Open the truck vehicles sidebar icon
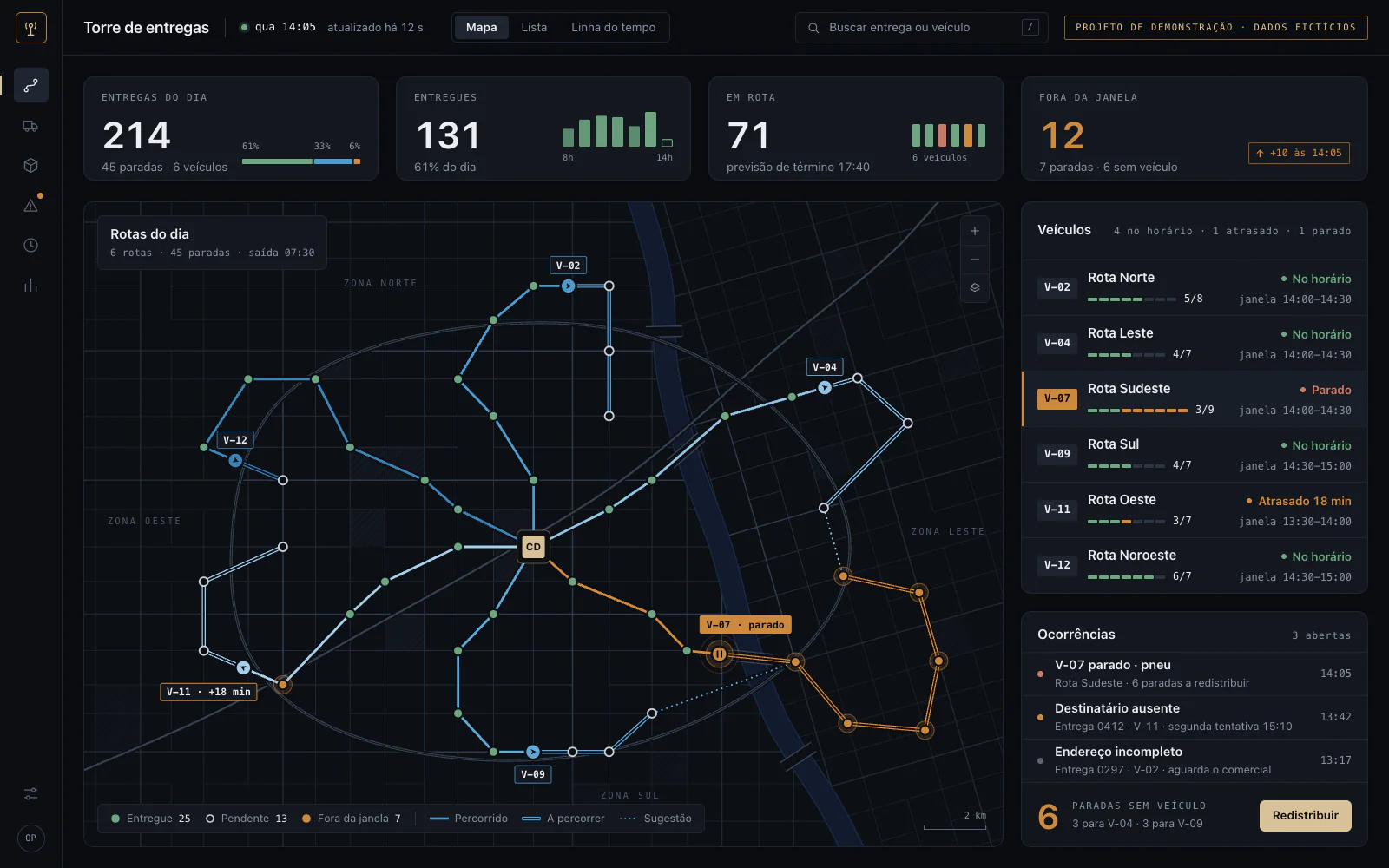This screenshot has height=868, width=1389. pos(30,126)
